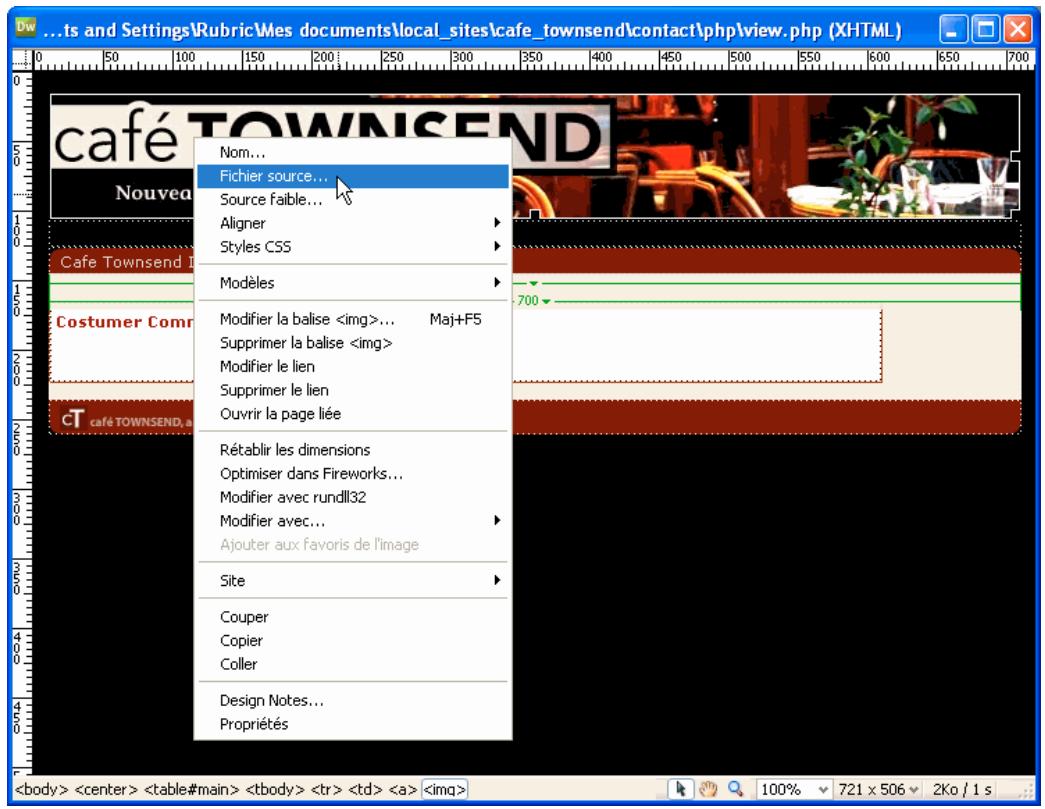The image size is (1045, 809).
Task: Open Propriétés menu entry
Action: pos(352,724)
